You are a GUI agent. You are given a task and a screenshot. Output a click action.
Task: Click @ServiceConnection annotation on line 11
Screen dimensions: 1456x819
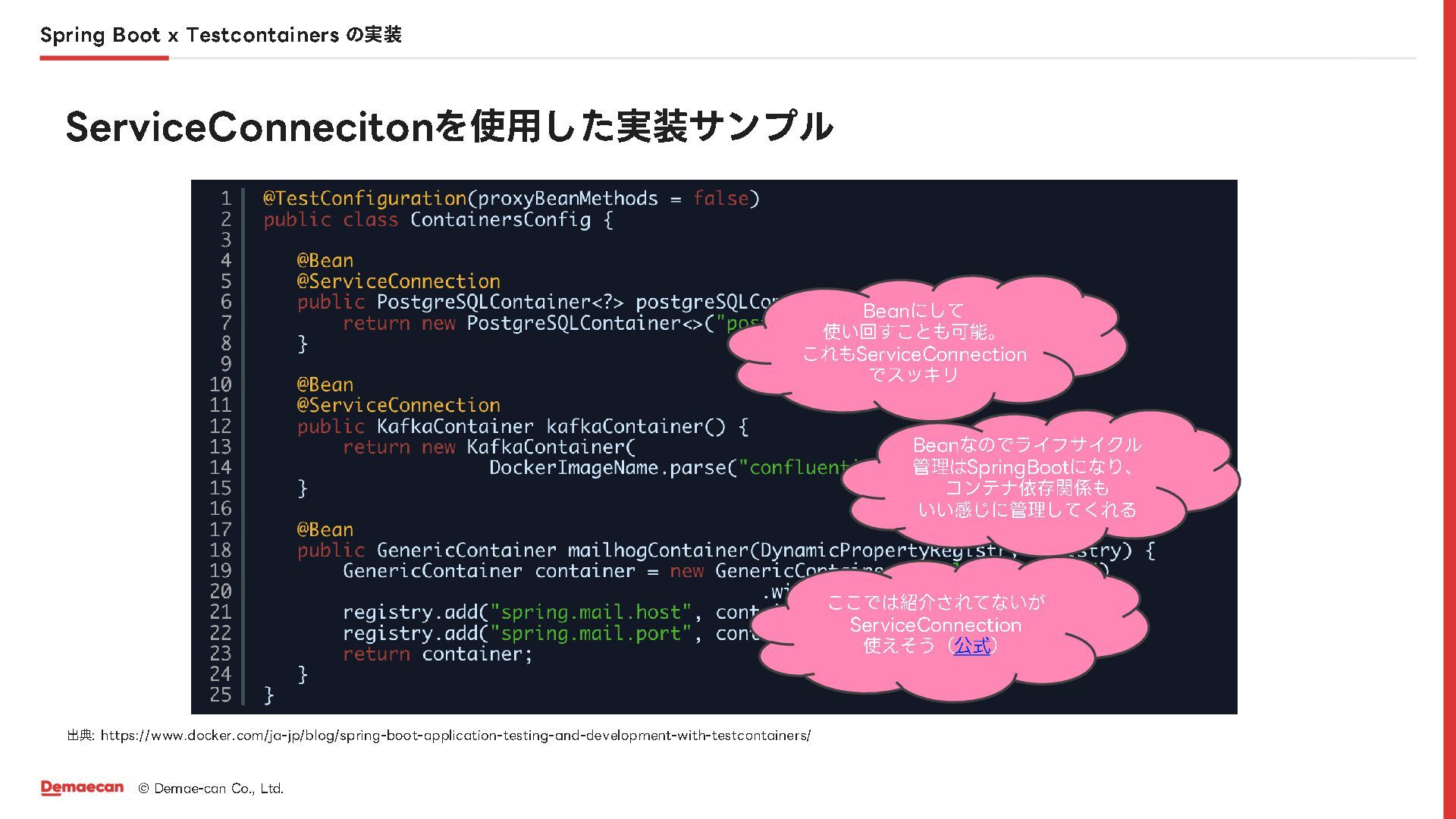point(399,405)
